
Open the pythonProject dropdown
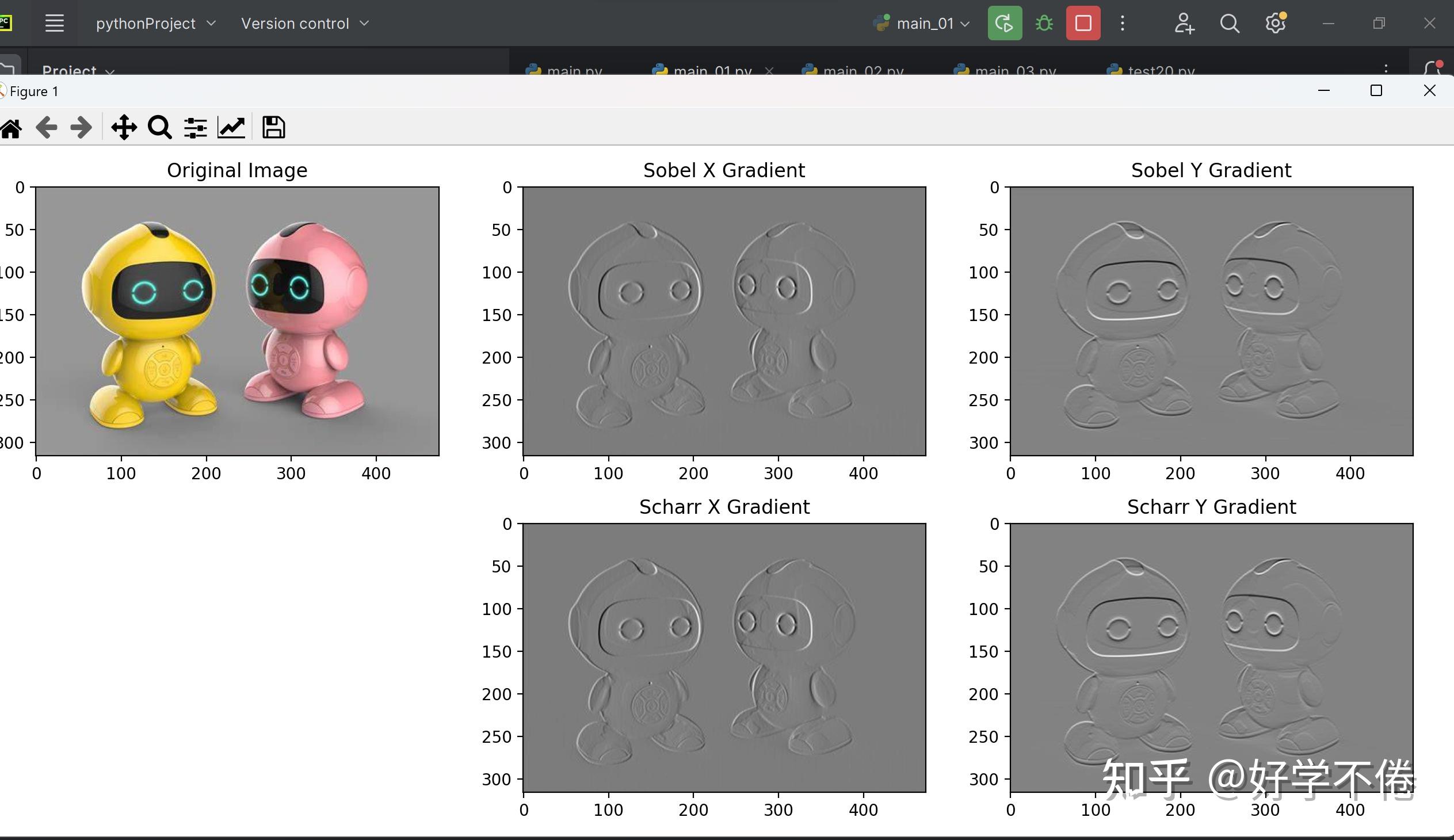[x=147, y=23]
